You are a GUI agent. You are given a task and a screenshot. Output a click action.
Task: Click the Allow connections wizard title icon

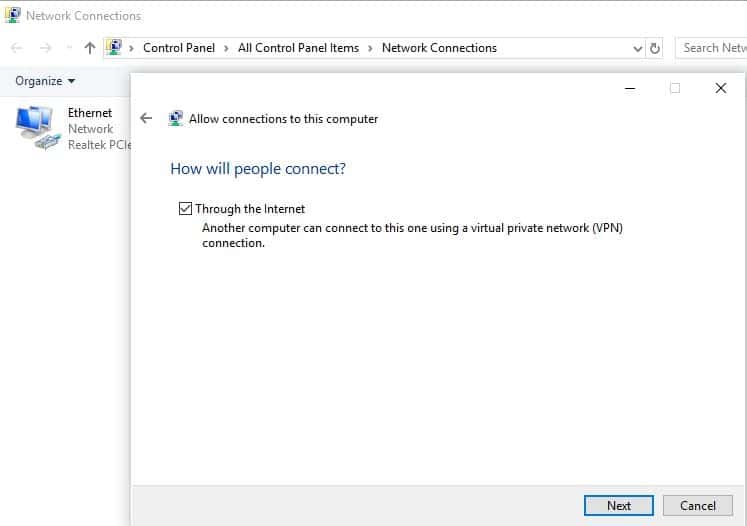[x=176, y=118]
